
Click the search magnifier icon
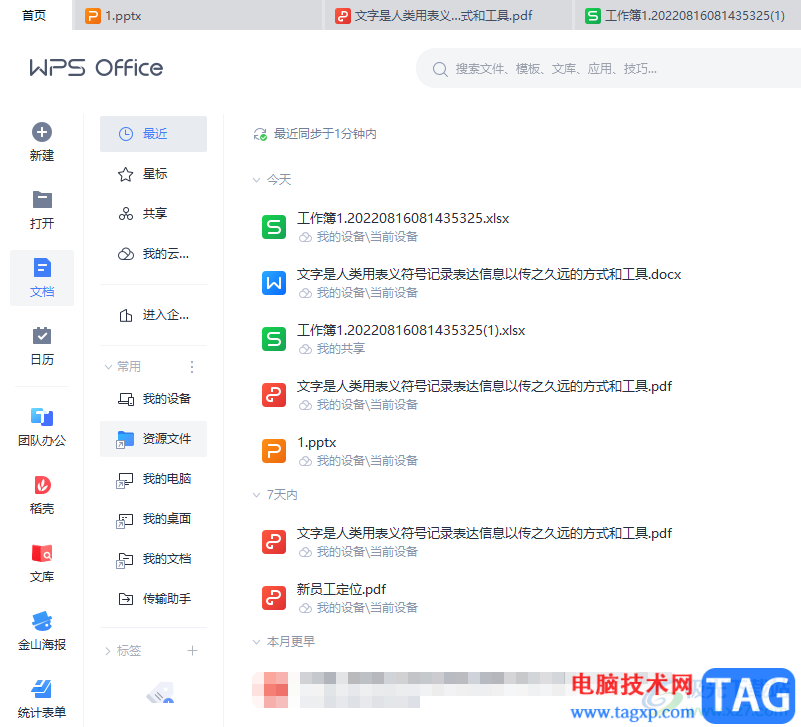pos(440,69)
